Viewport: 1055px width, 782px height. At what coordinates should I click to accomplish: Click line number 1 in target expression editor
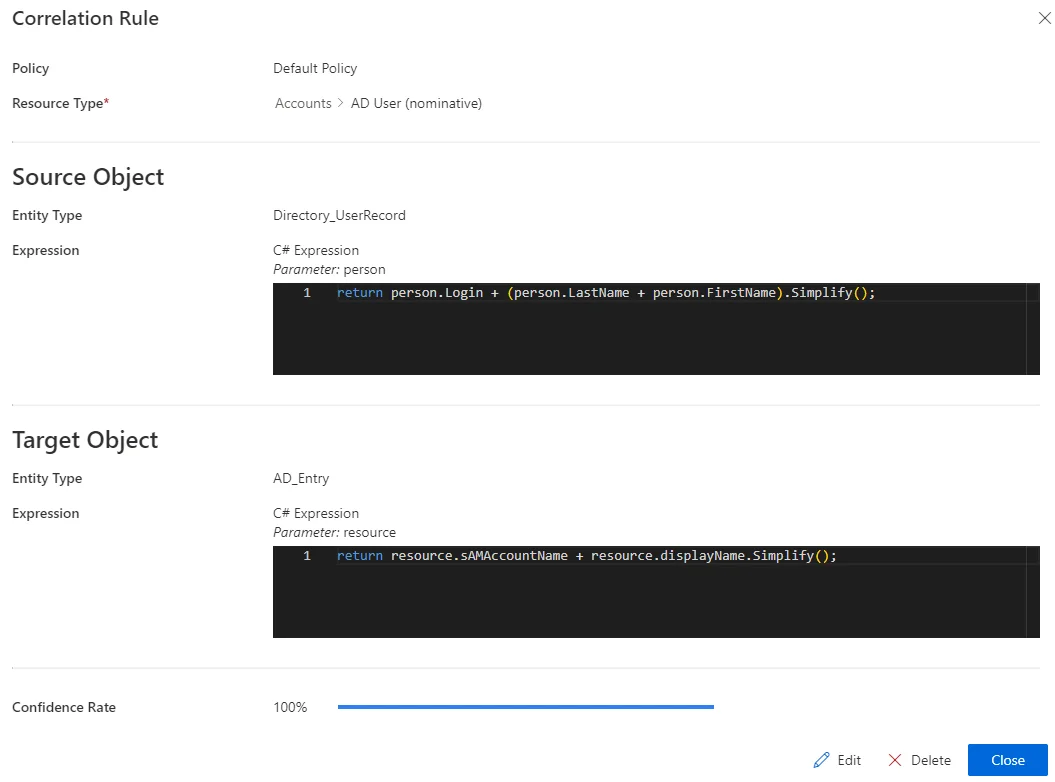pos(307,556)
